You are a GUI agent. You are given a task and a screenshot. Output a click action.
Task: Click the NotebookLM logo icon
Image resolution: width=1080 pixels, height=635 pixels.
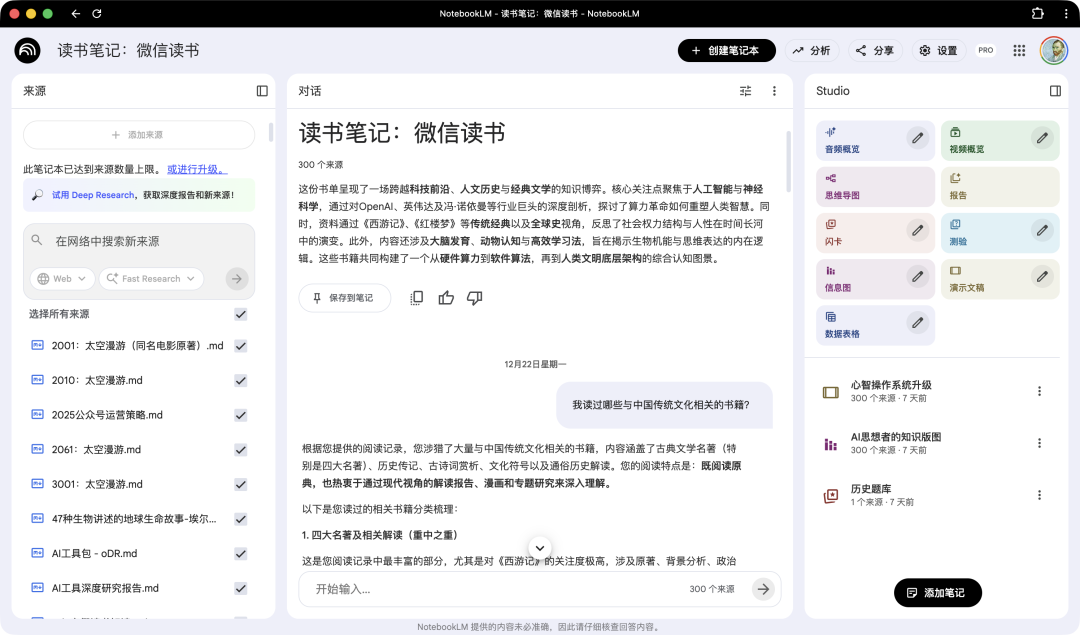[x=28, y=50]
